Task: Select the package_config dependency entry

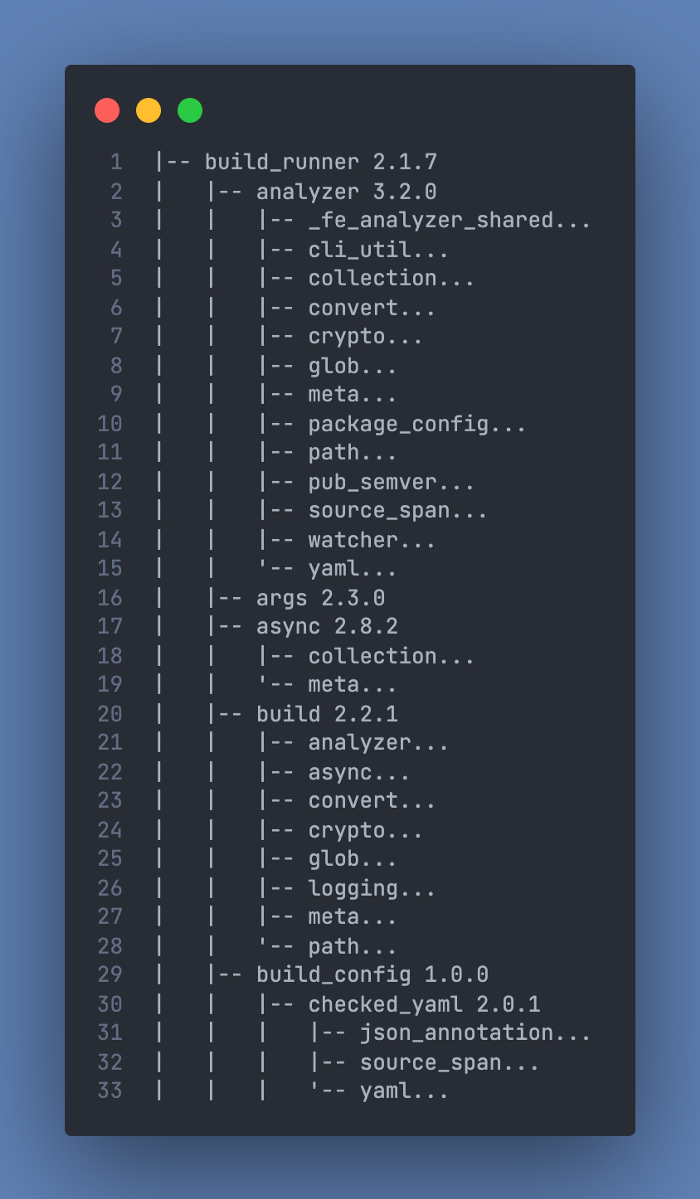Action: (416, 424)
